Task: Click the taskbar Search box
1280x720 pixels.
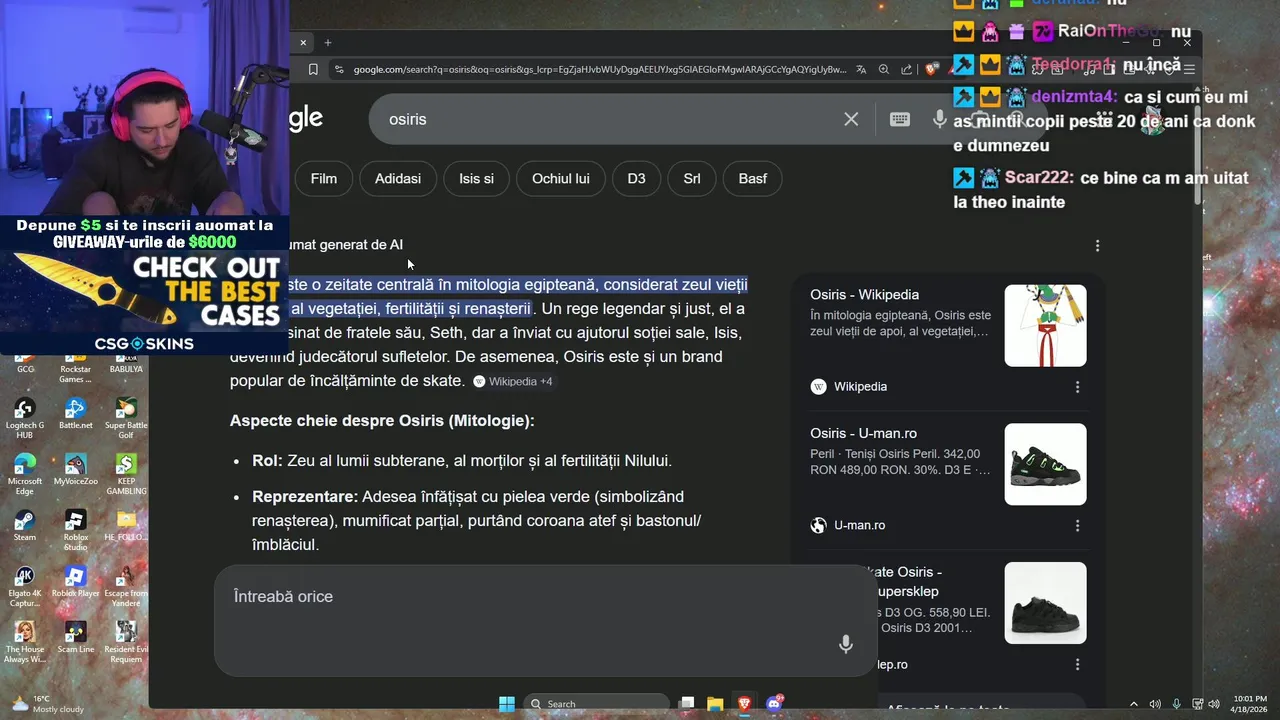Action: click(x=597, y=703)
